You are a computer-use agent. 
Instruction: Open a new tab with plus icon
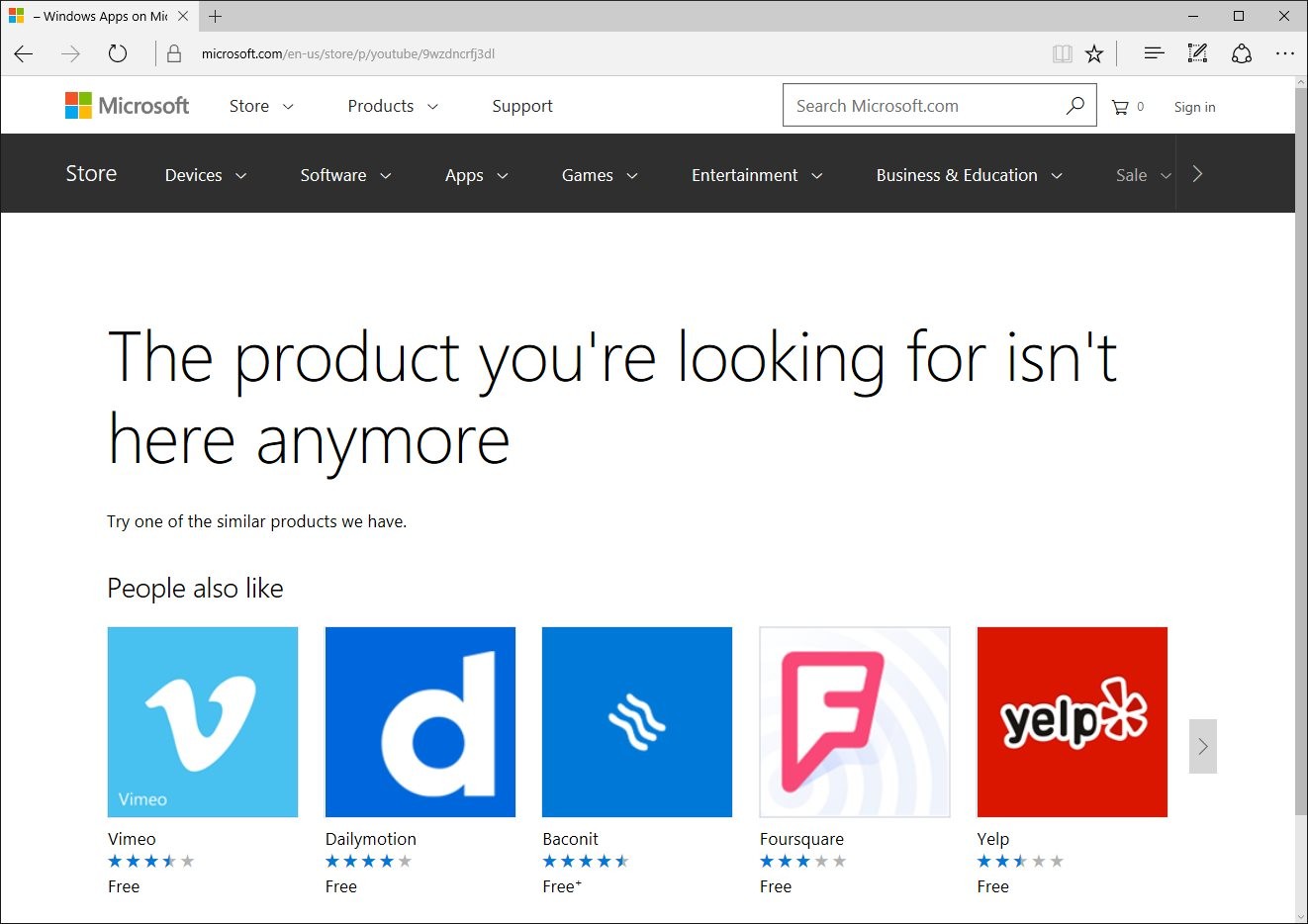(216, 16)
